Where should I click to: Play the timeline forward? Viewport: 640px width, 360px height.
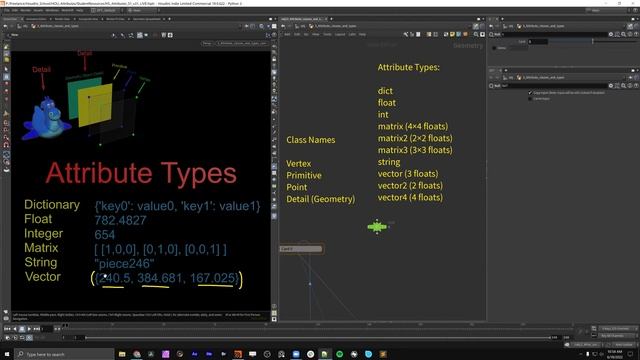(x=29, y=329)
